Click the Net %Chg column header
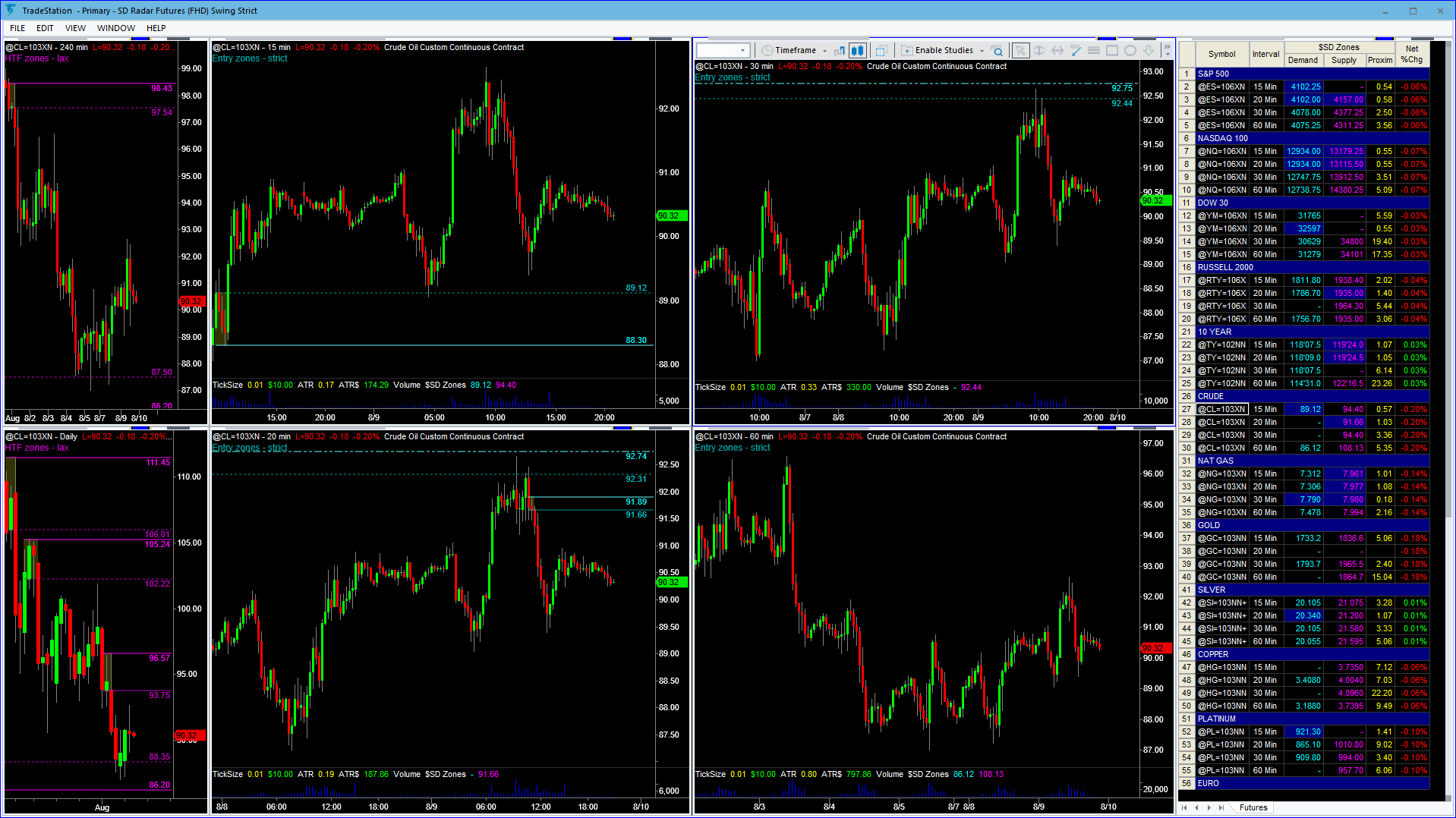1456x818 pixels. point(1412,54)
